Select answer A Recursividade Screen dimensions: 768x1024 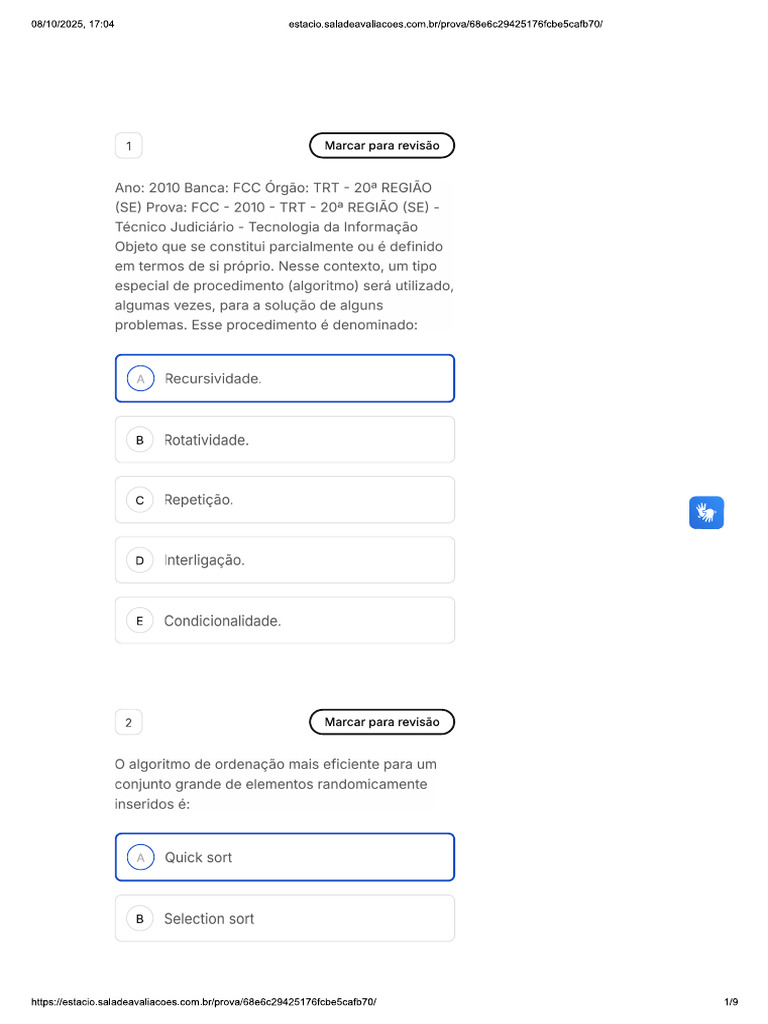(x=285, y=379)
